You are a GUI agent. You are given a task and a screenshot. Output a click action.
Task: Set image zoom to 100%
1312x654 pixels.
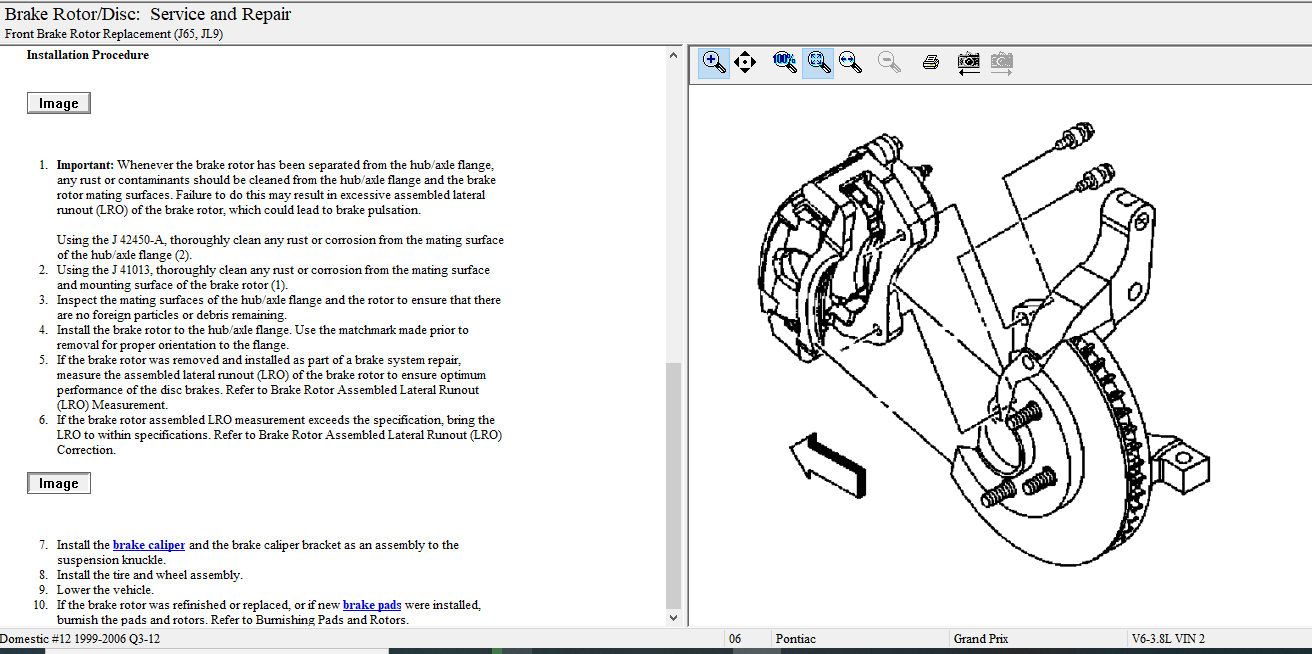pyautogui.click(x=784, y=62)
